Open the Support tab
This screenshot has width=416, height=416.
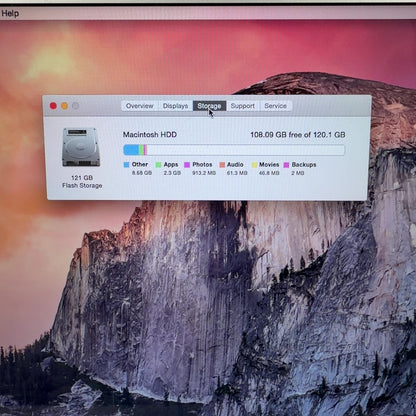click(x=243, y=106)
